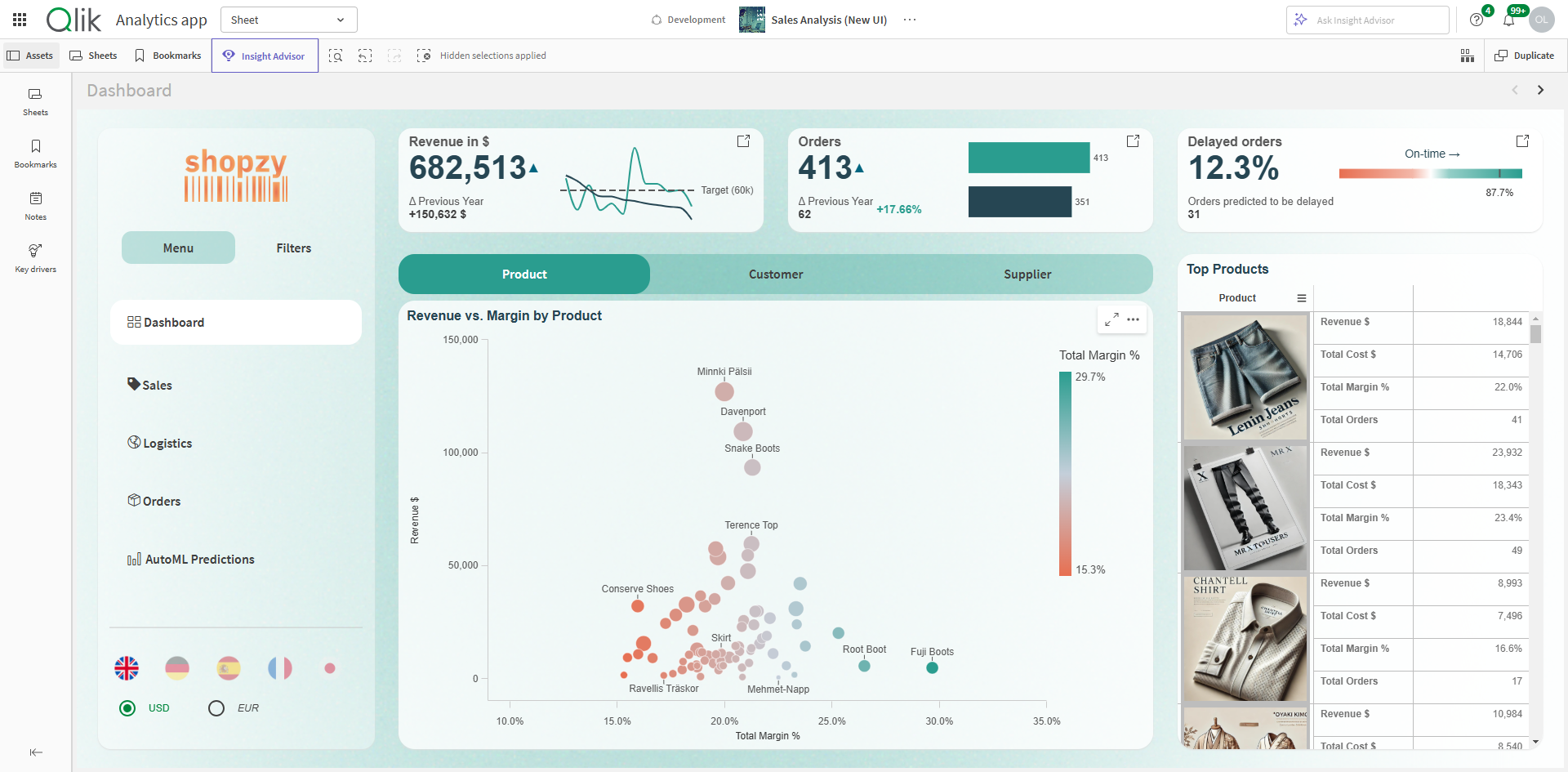Open the app header more options ellipsis
The width and height of the screenshot is (1568, 772).
(x=910, y=20)
